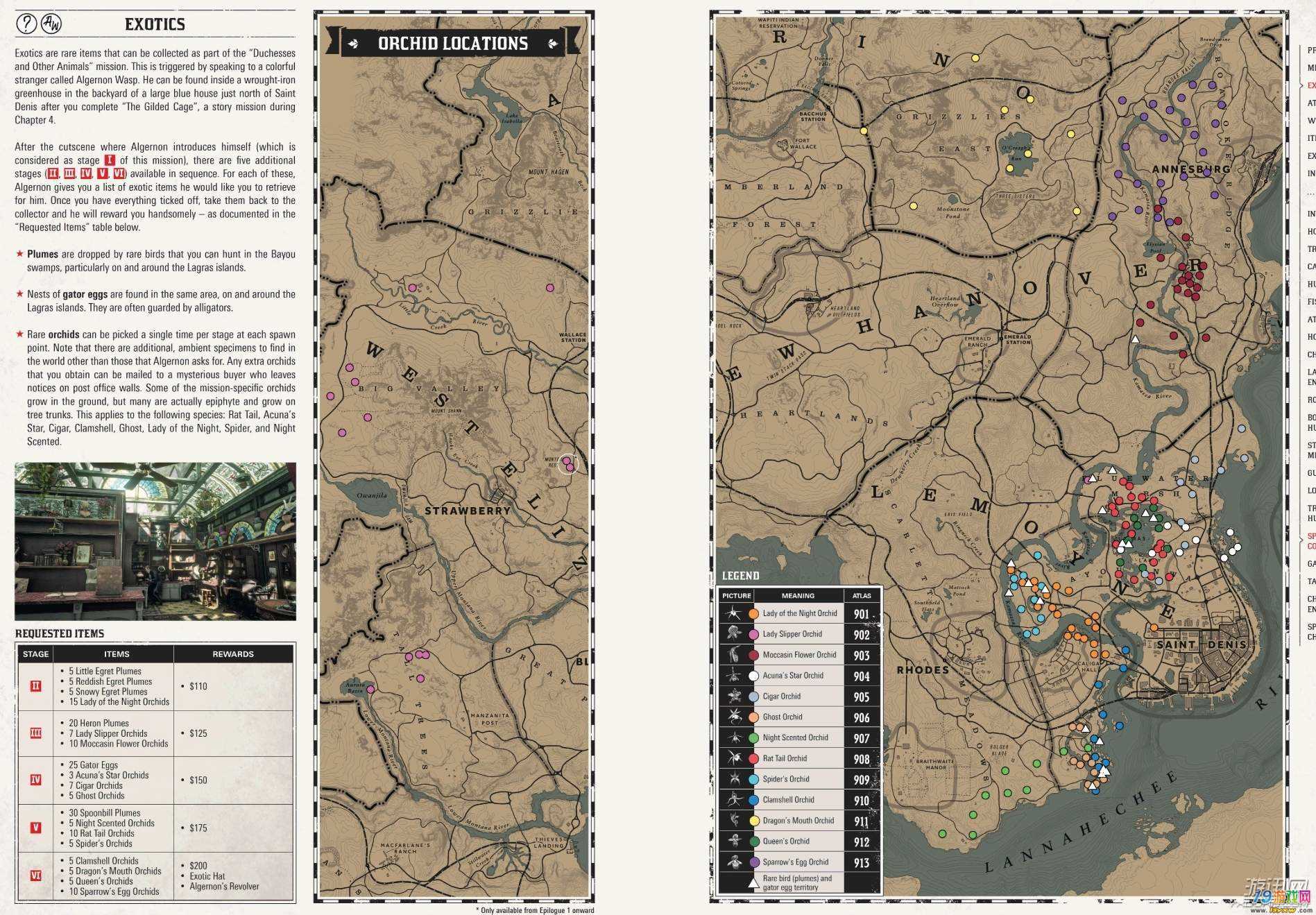Select the Moccasin Flower Orchid picture icon

(733, 655)
